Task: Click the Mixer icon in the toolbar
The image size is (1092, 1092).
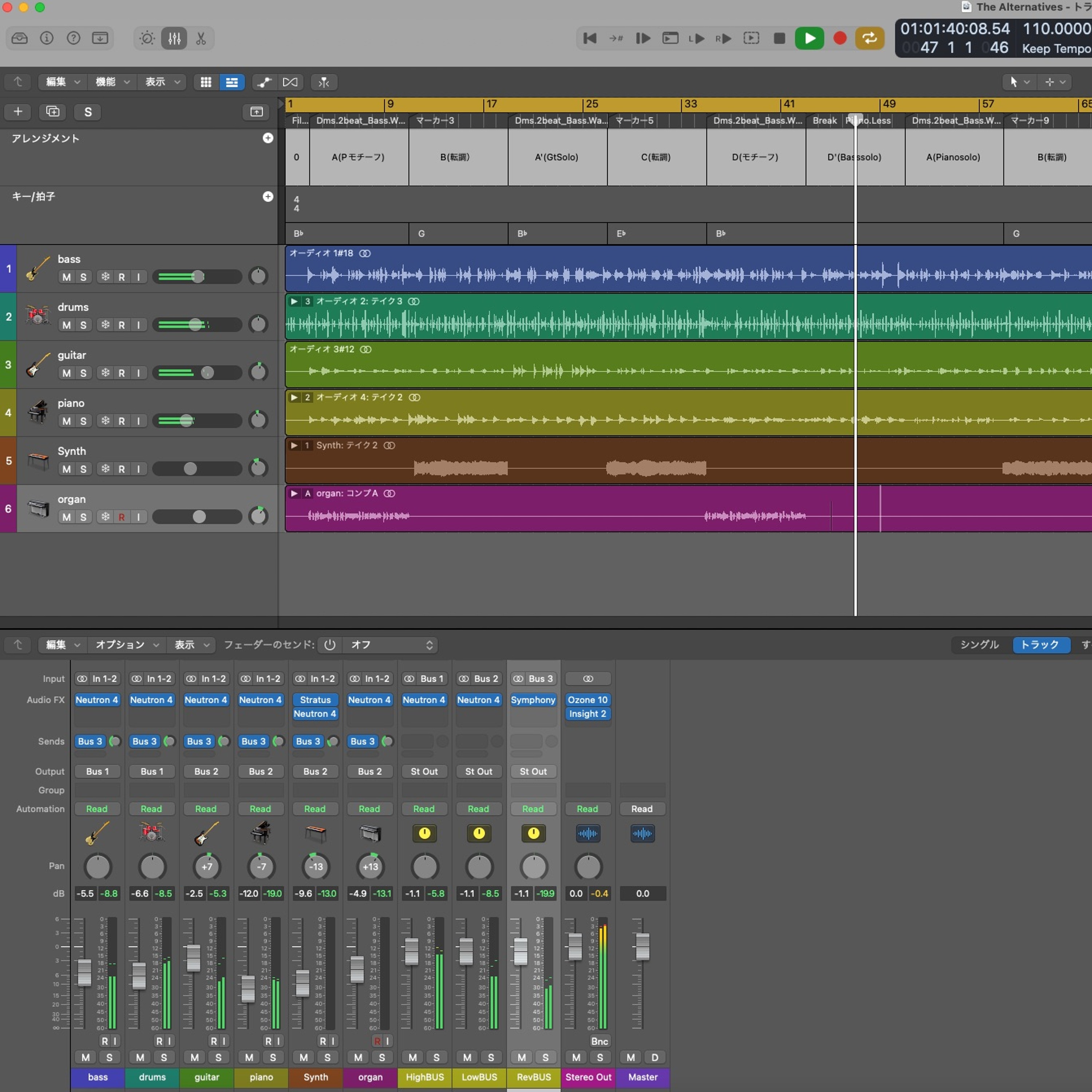Action: coord(174,39)
